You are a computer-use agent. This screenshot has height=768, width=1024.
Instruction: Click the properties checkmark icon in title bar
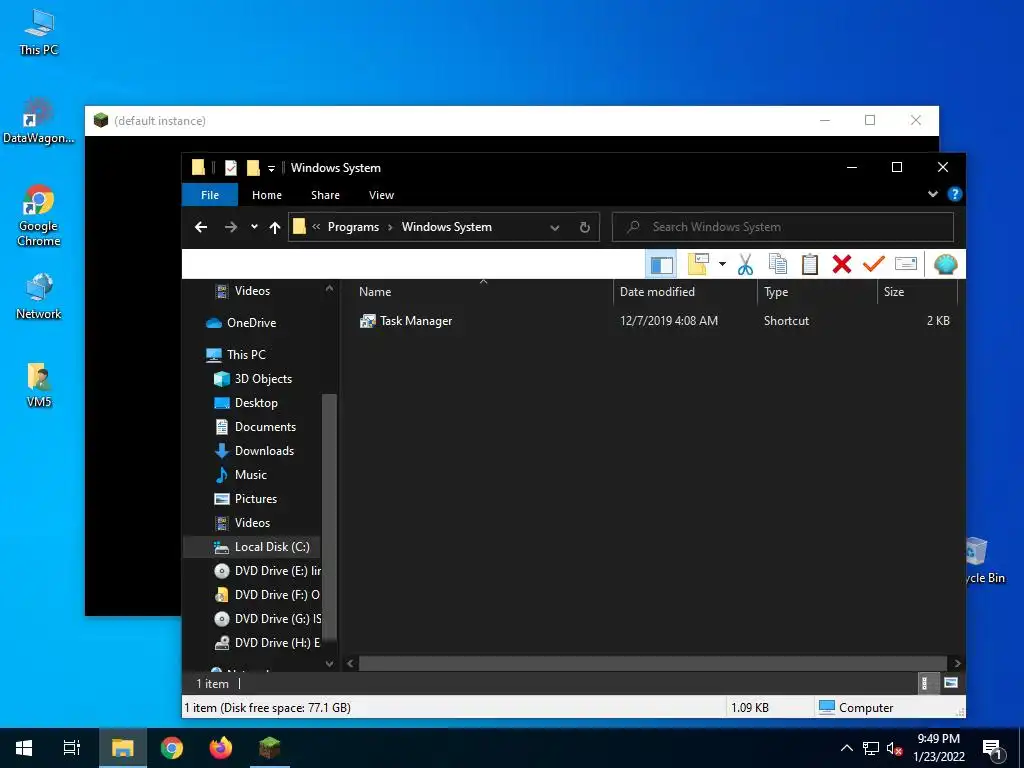[x=231, y=168]
